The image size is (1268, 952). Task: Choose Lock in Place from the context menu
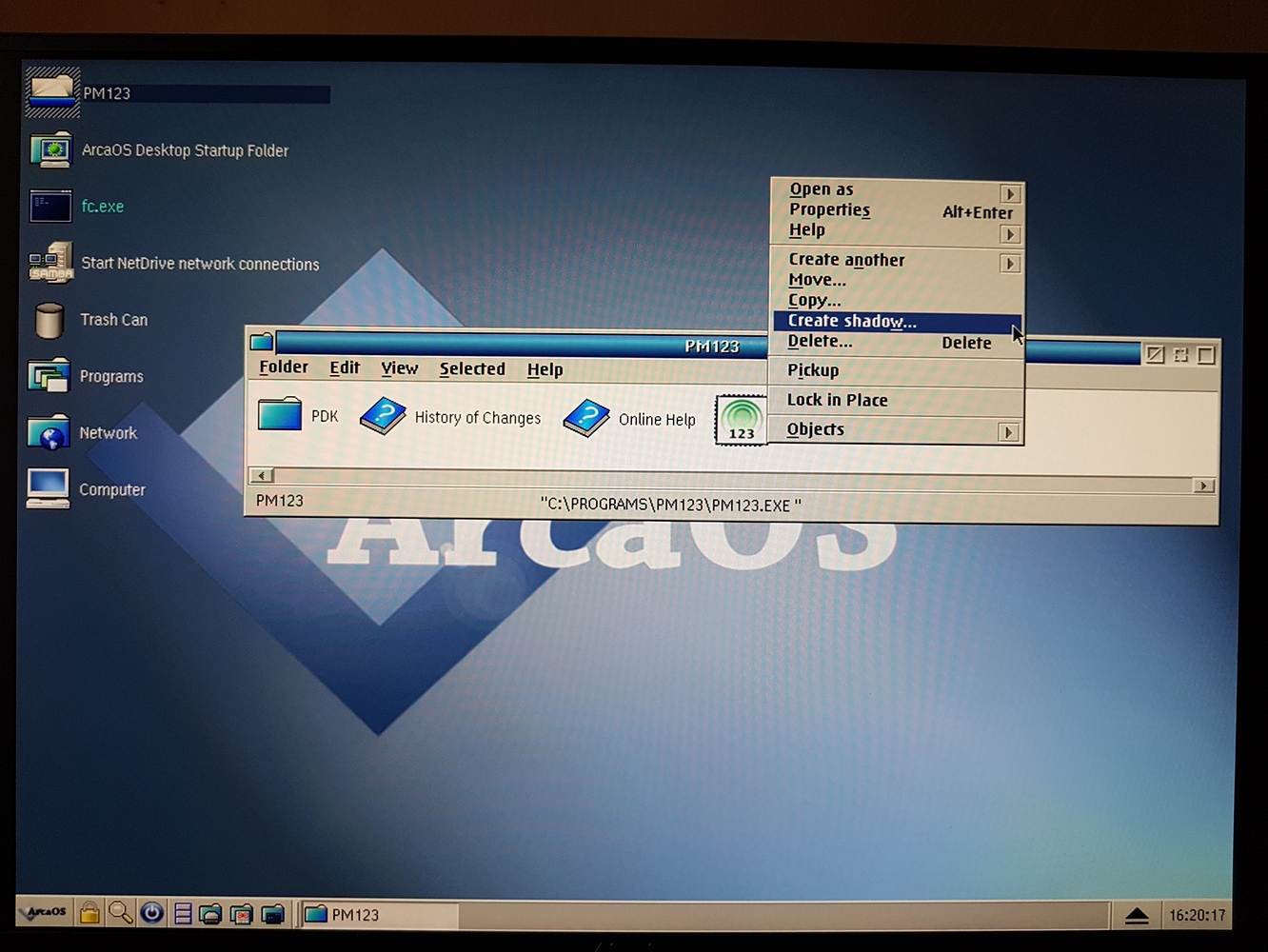pos(897,400)
